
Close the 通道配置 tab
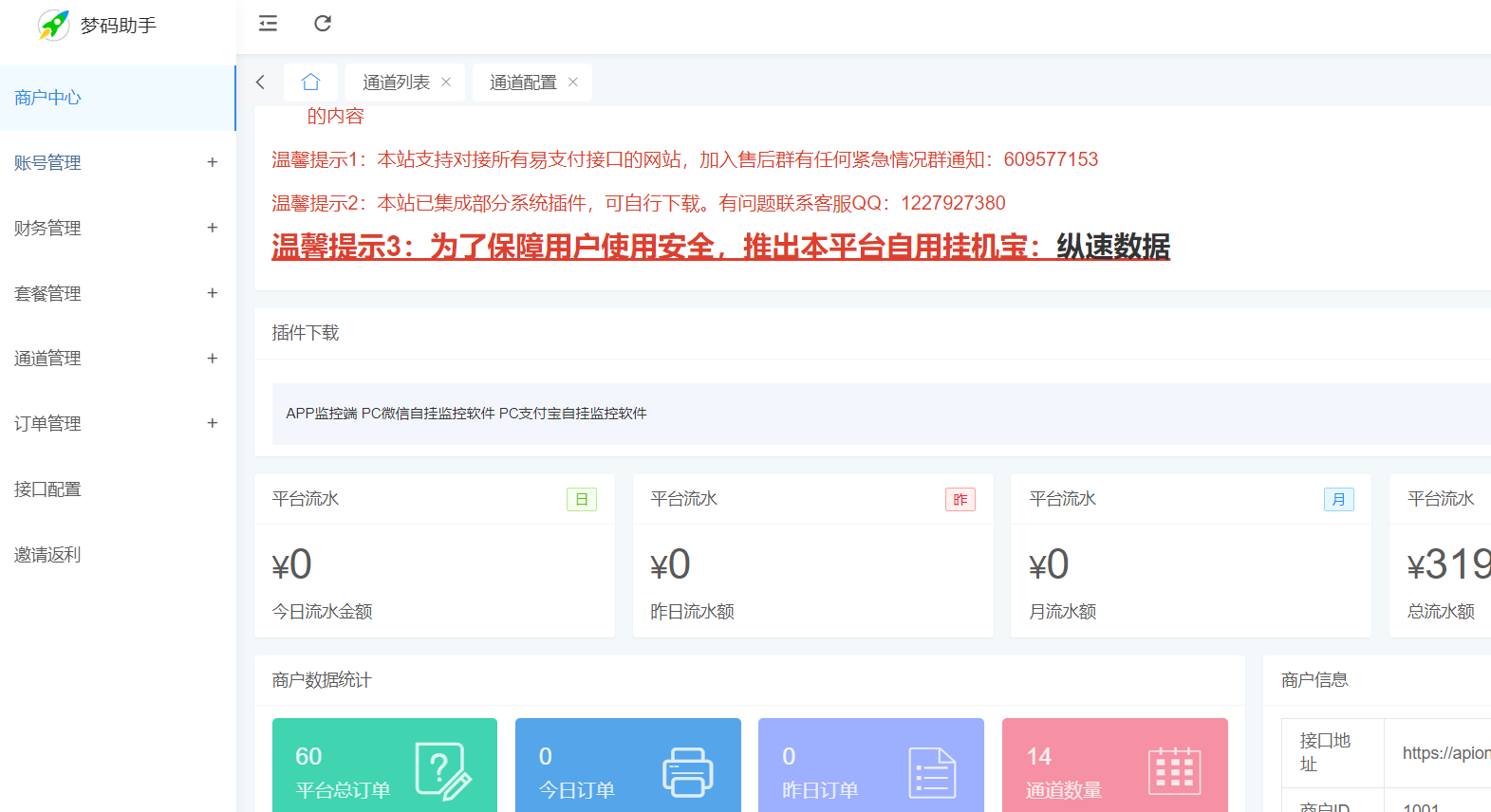point(573,83)
